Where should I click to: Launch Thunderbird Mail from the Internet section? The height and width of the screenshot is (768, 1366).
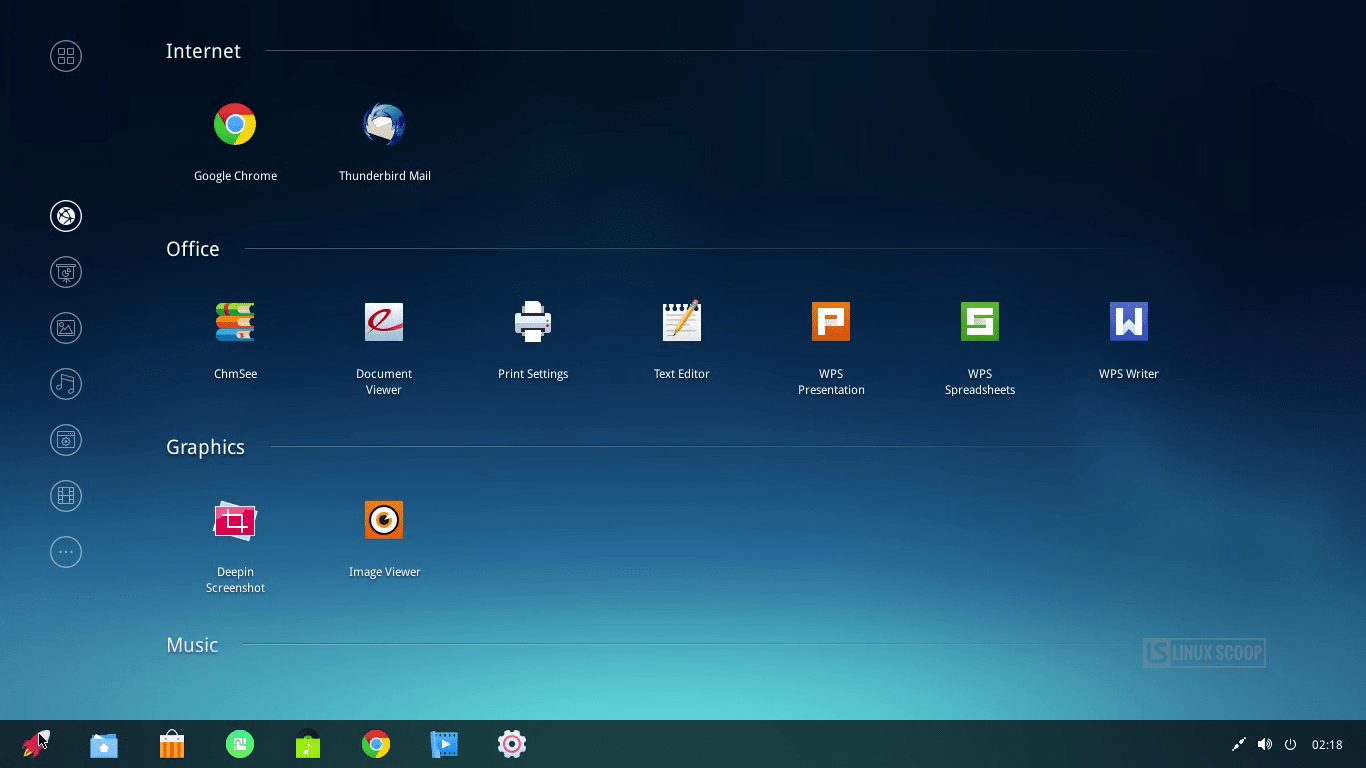click(384, 125)
